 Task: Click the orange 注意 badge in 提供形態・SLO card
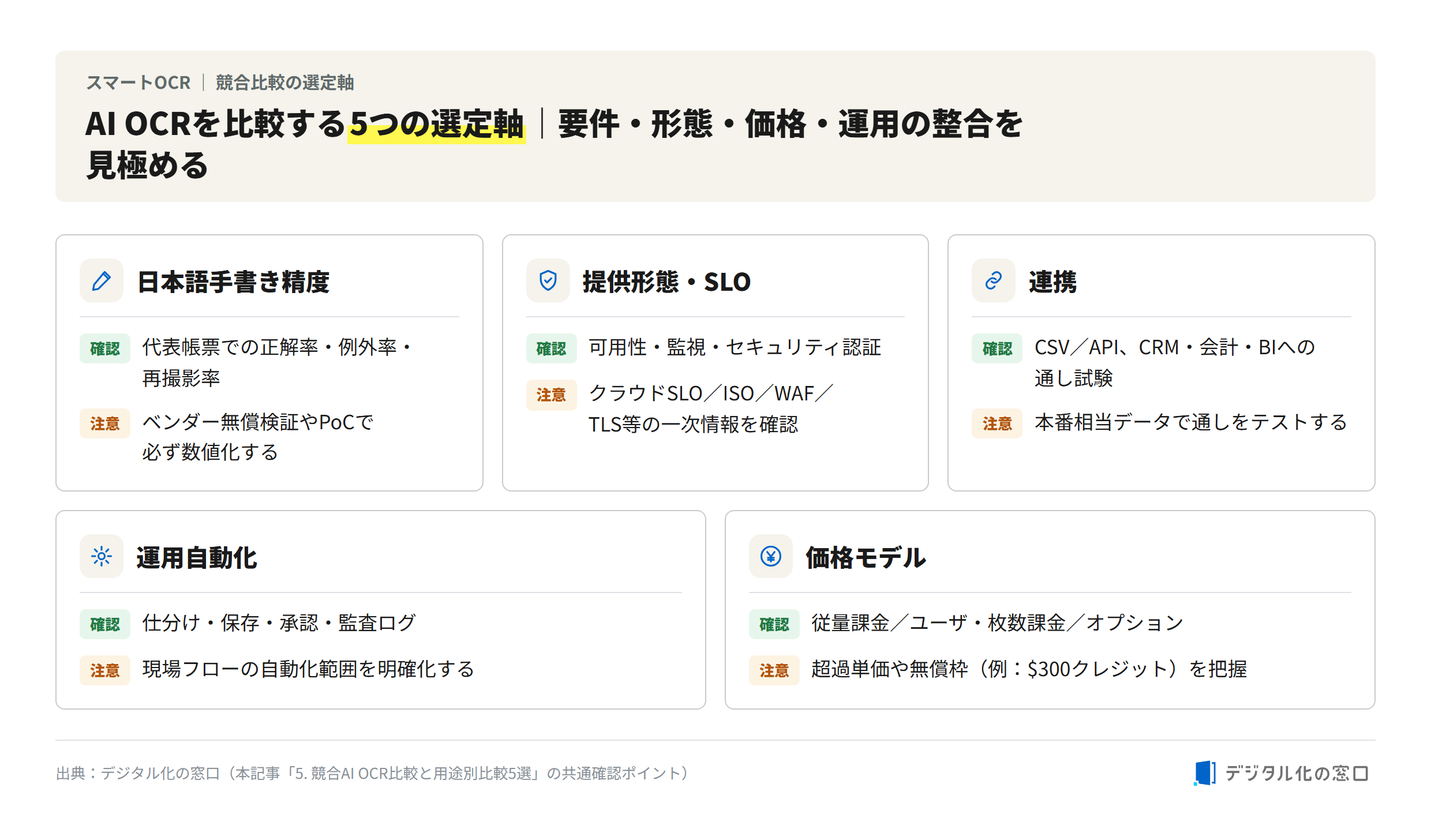pos(551,395)
